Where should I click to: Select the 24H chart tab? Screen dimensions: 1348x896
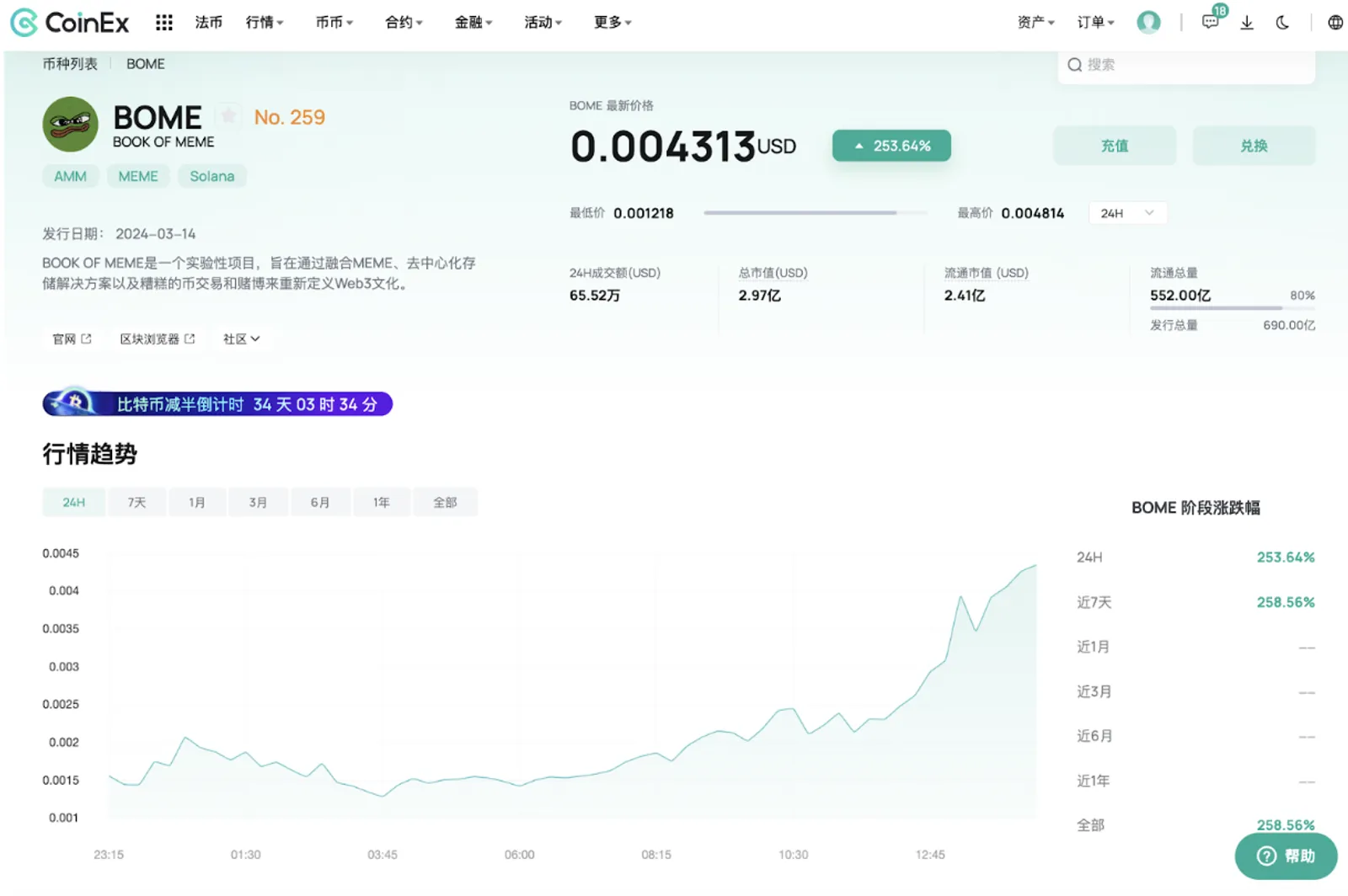coord(74,502)
